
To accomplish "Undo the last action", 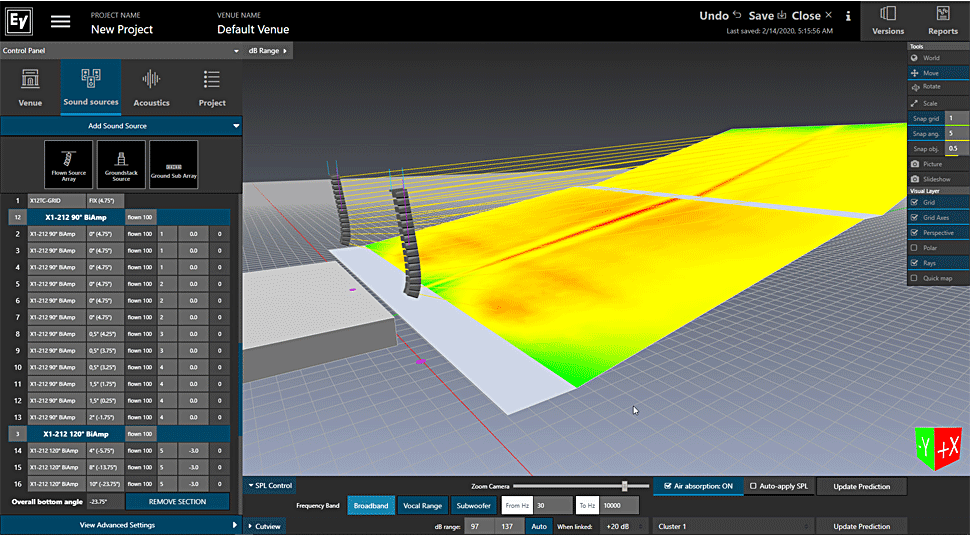I will [x=720, y=15].
